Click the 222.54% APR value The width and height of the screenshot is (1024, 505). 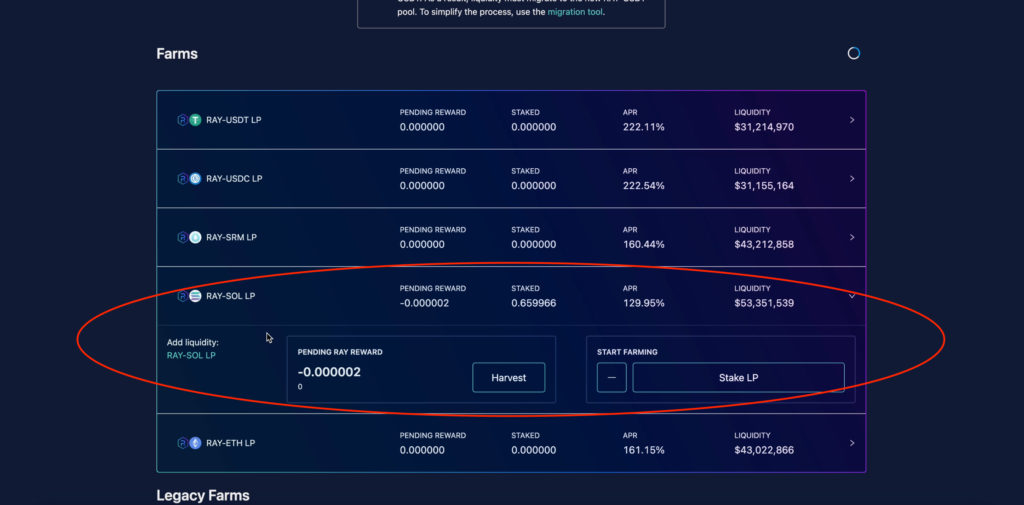(643, 186)
